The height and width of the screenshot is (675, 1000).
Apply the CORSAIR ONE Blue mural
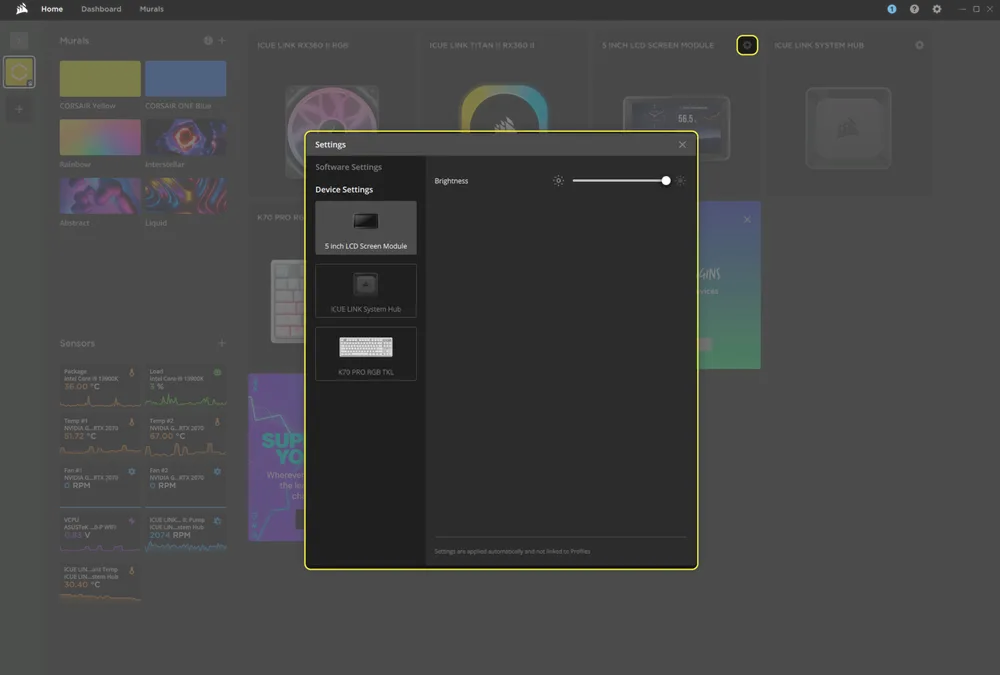(186, 78)
